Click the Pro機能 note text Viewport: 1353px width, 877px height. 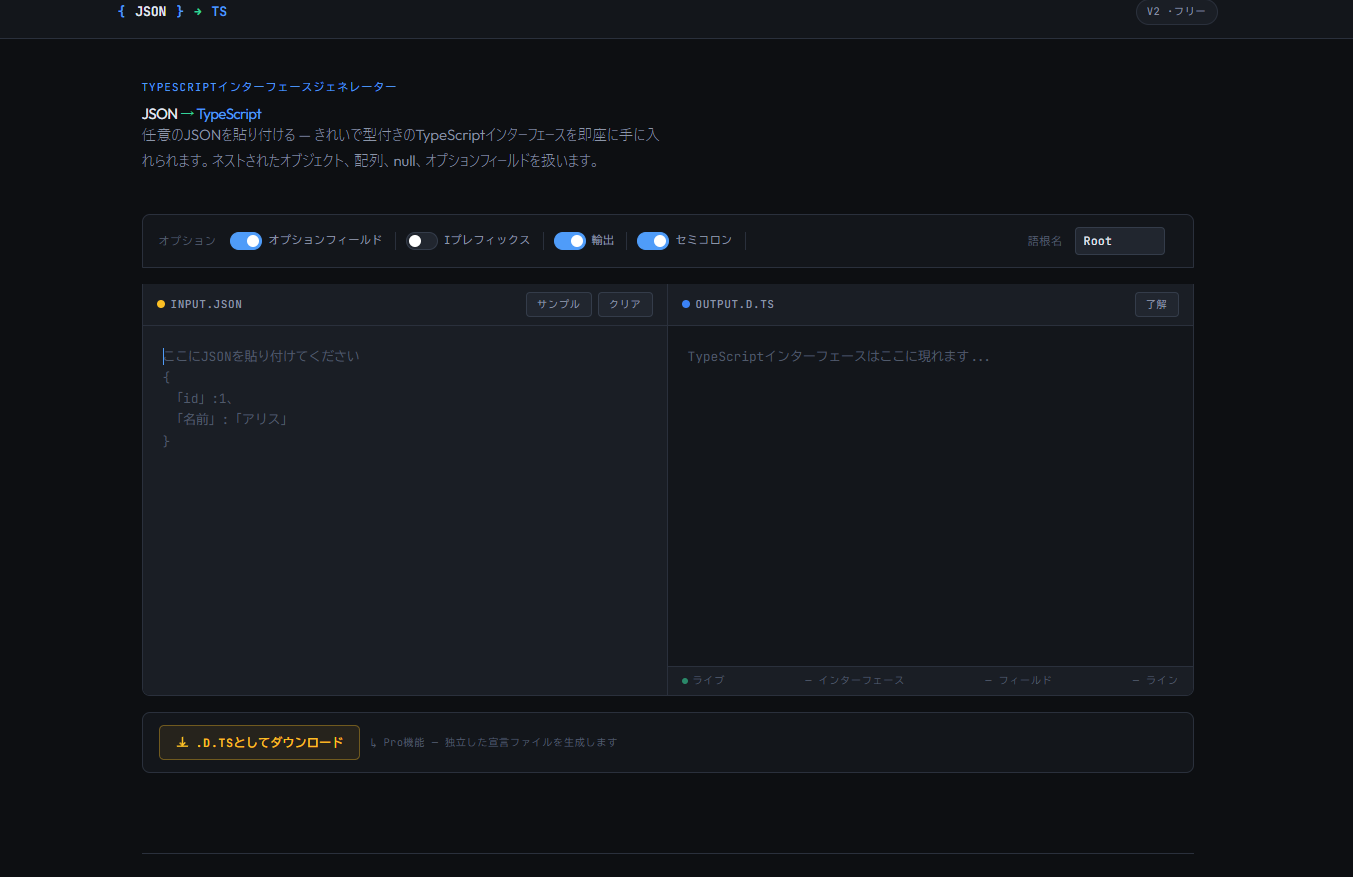[x=493, y=743]
